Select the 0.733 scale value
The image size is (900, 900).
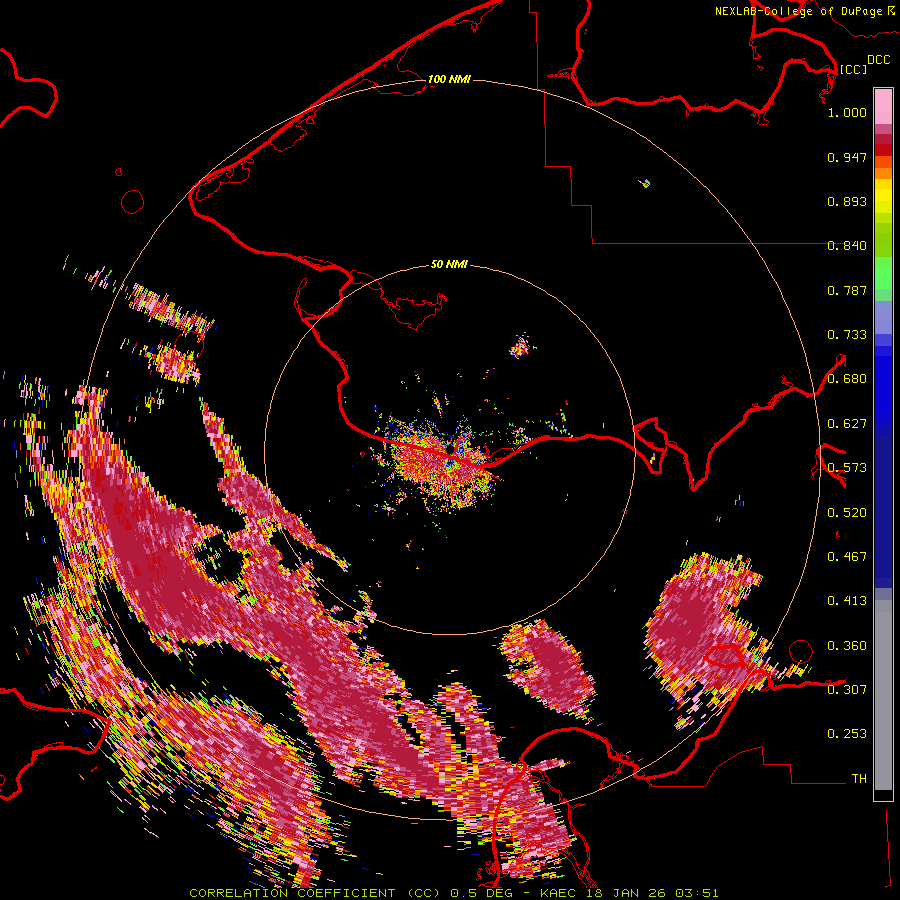point(847,335)
